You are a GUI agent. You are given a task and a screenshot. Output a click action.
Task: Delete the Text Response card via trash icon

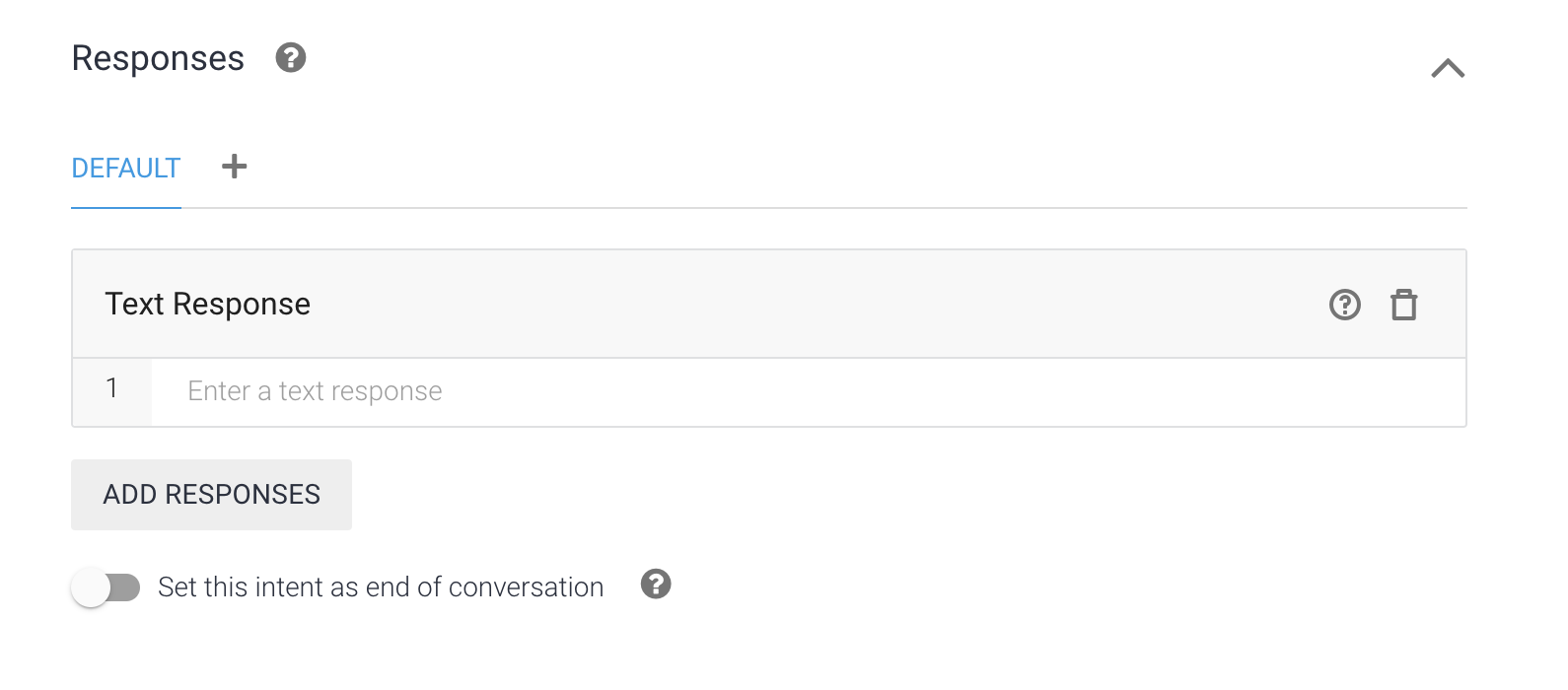coord(1403,305)
